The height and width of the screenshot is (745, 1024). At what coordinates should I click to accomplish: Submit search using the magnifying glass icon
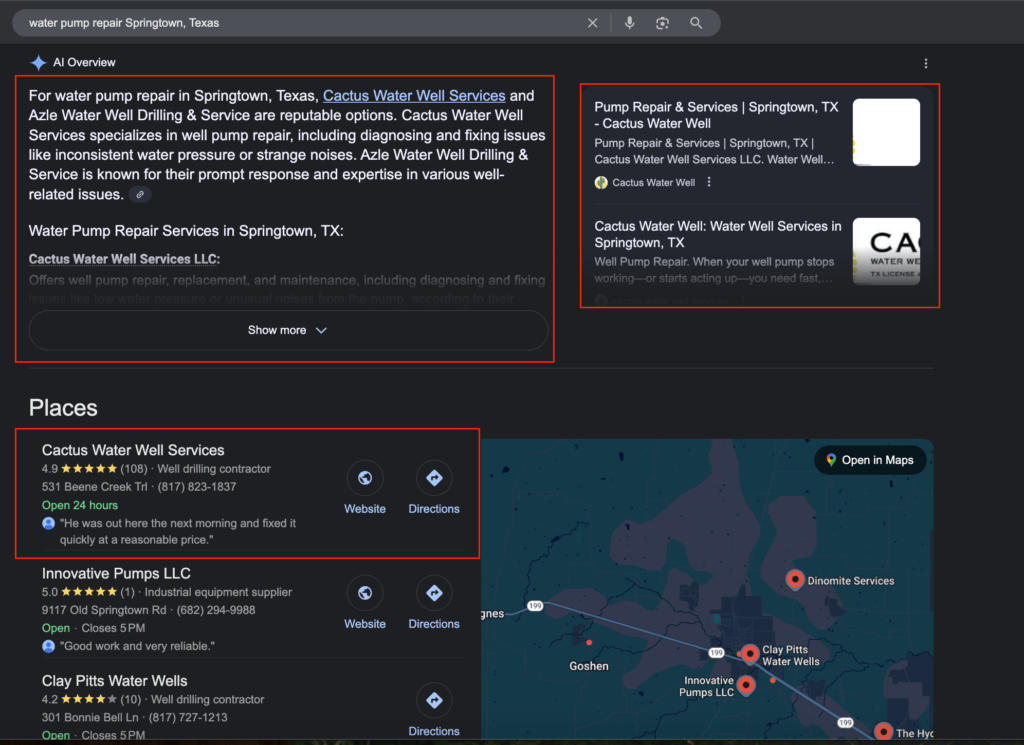coord(696,23)
